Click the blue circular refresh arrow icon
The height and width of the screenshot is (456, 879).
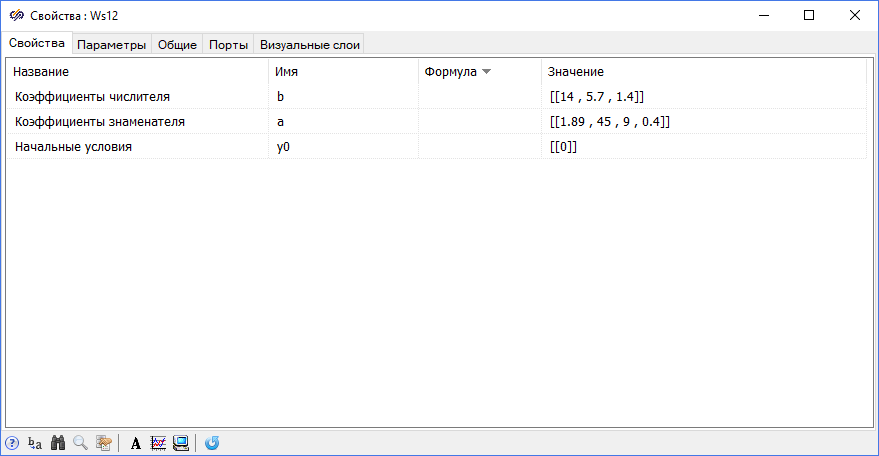pos(212,443)
